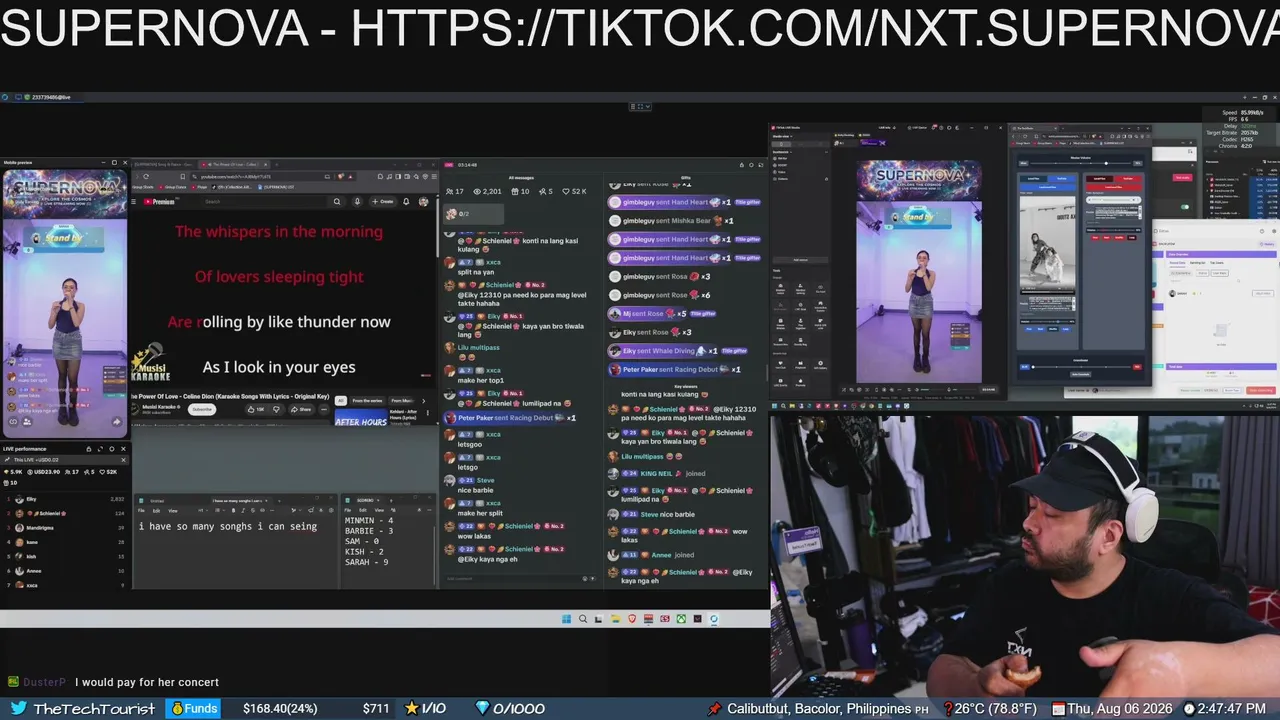Like the karaoke video (15K)
The height and width of the screenshot is (720, 1280).
(x=258, y=409)
